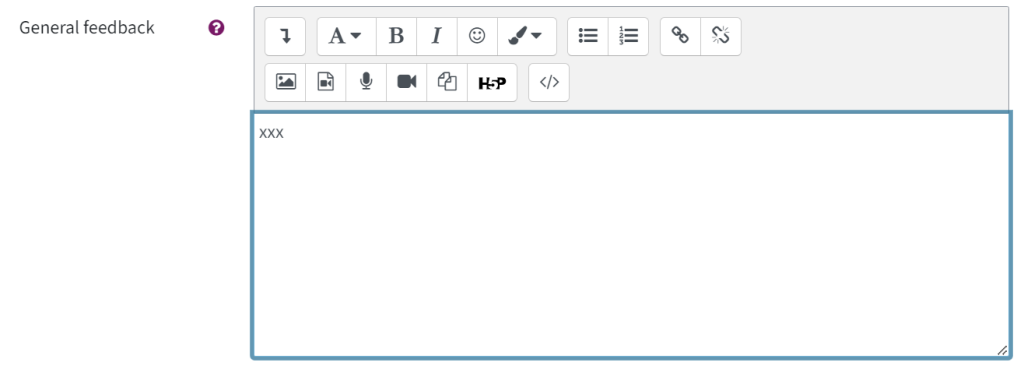Click the text 'xxx' in the editor
The height and width of the screenshot is (366, 1024).
[271, 133]
